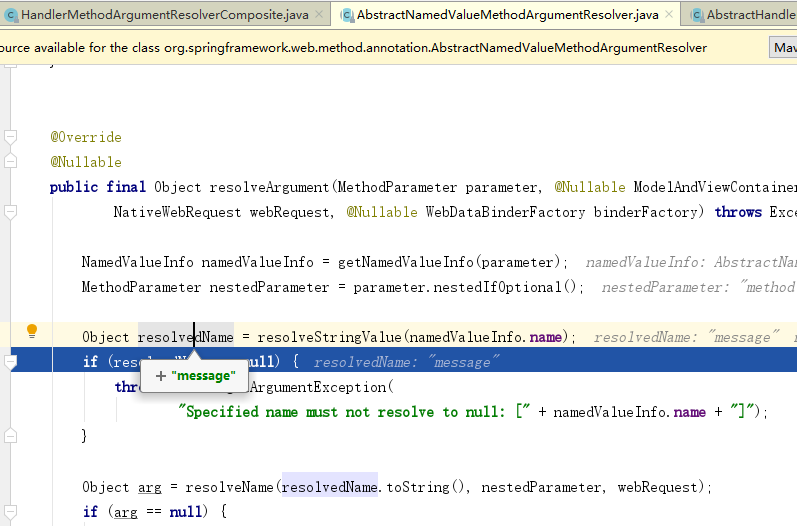Close the AbstractNamedValueMethodArgumentResolver.java tab
Image resolution: width=797 pixels, height=526 pixels.
pos(669,15)
